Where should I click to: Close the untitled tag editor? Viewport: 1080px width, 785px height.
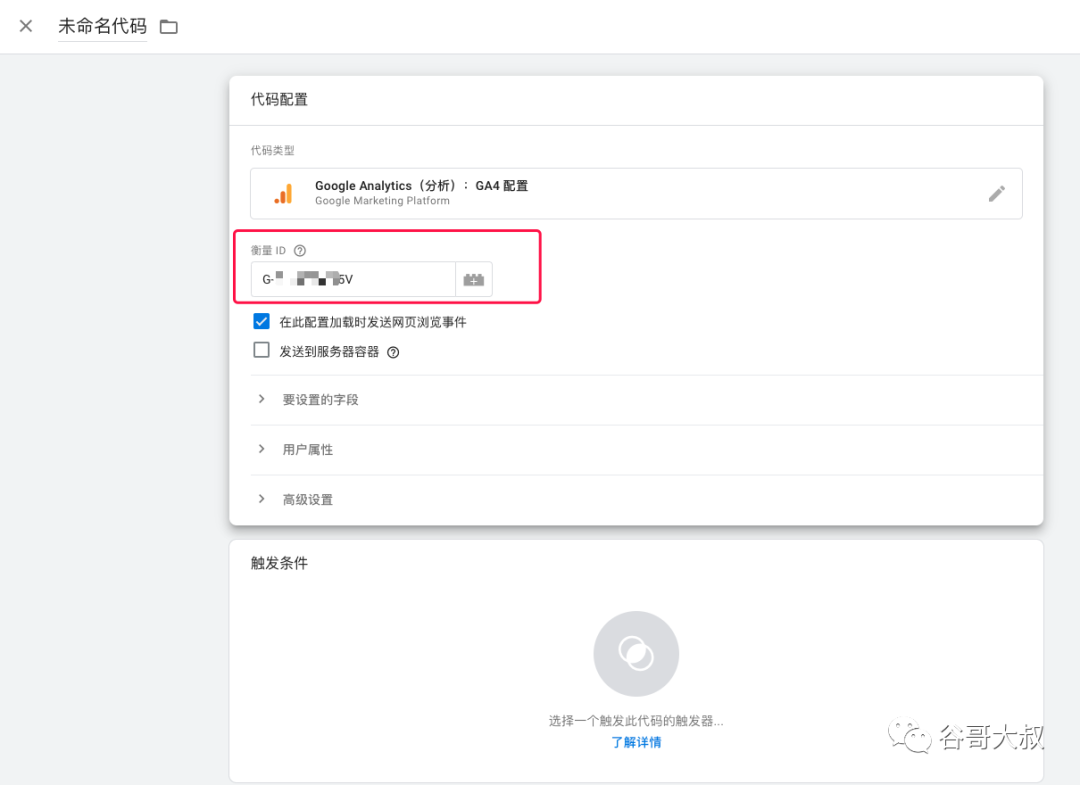(x=26, y=26)
